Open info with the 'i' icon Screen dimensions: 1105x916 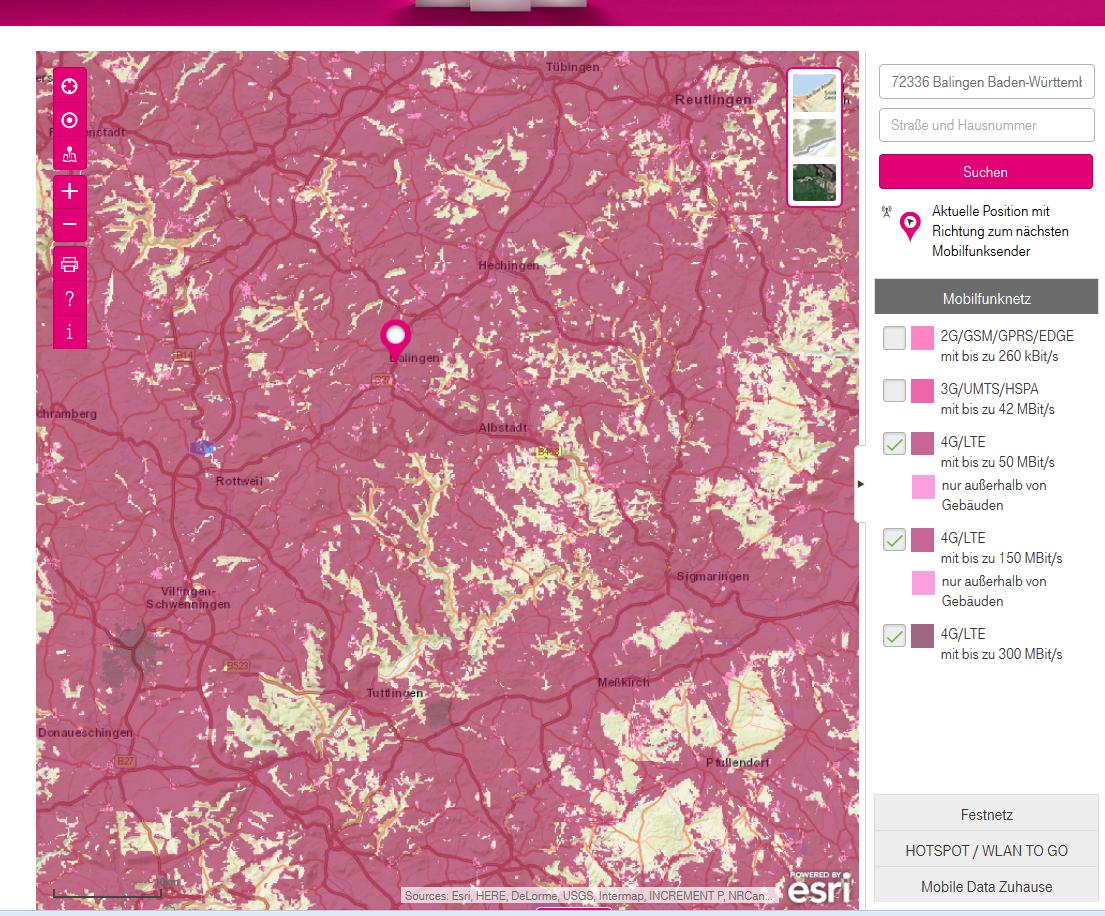(69, 332)
